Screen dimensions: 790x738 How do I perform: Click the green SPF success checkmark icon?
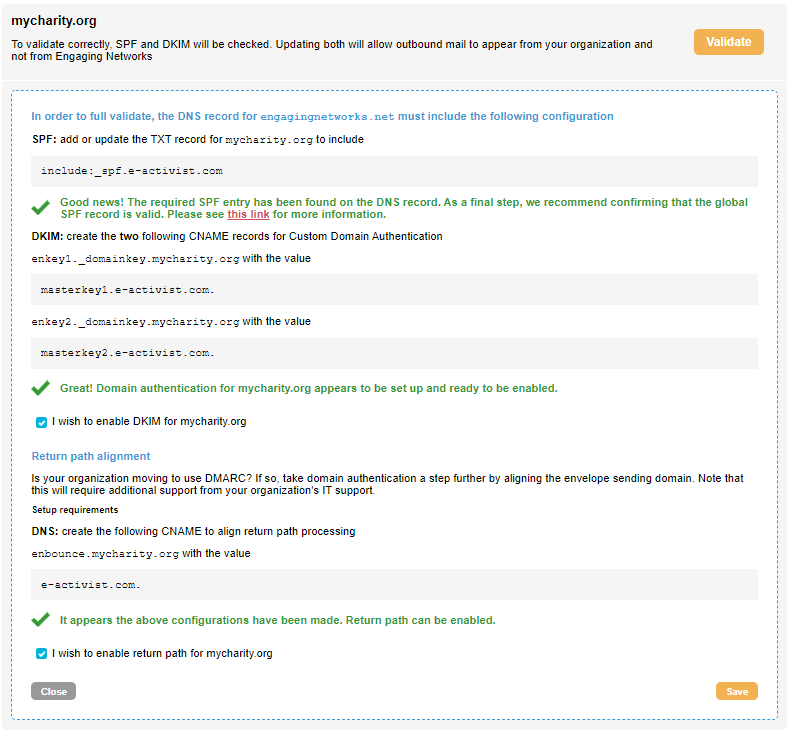[x=40, y=208]
